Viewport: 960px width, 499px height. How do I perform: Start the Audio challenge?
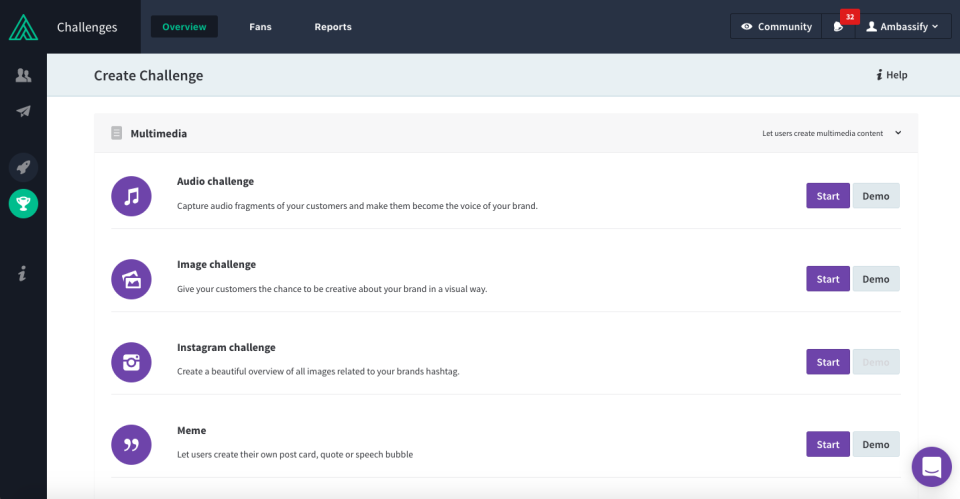pos(828,196)
